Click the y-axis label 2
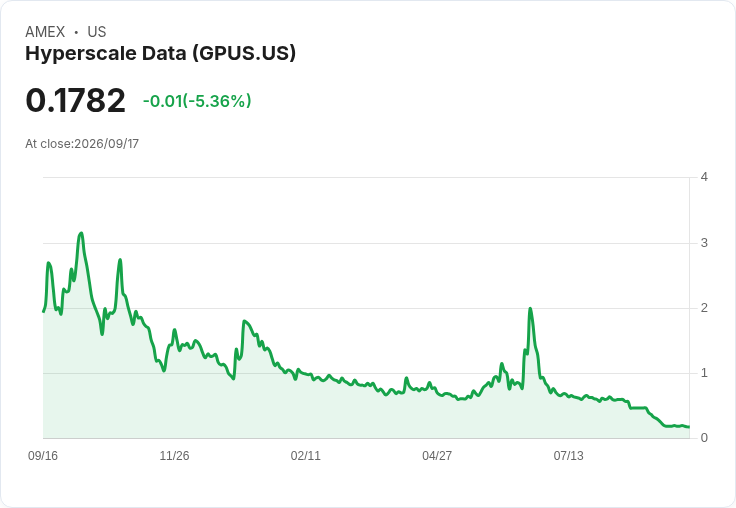Screen dimensions: 736x508 (704, 308)
